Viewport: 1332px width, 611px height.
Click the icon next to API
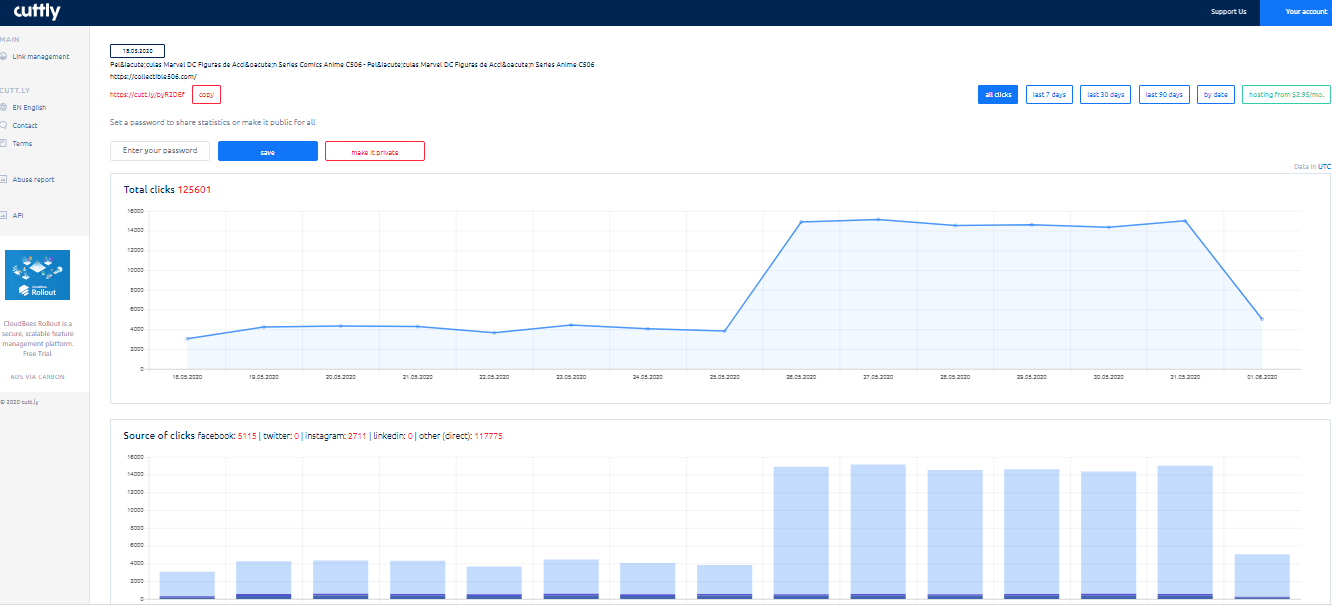click(x=4, y=215)
